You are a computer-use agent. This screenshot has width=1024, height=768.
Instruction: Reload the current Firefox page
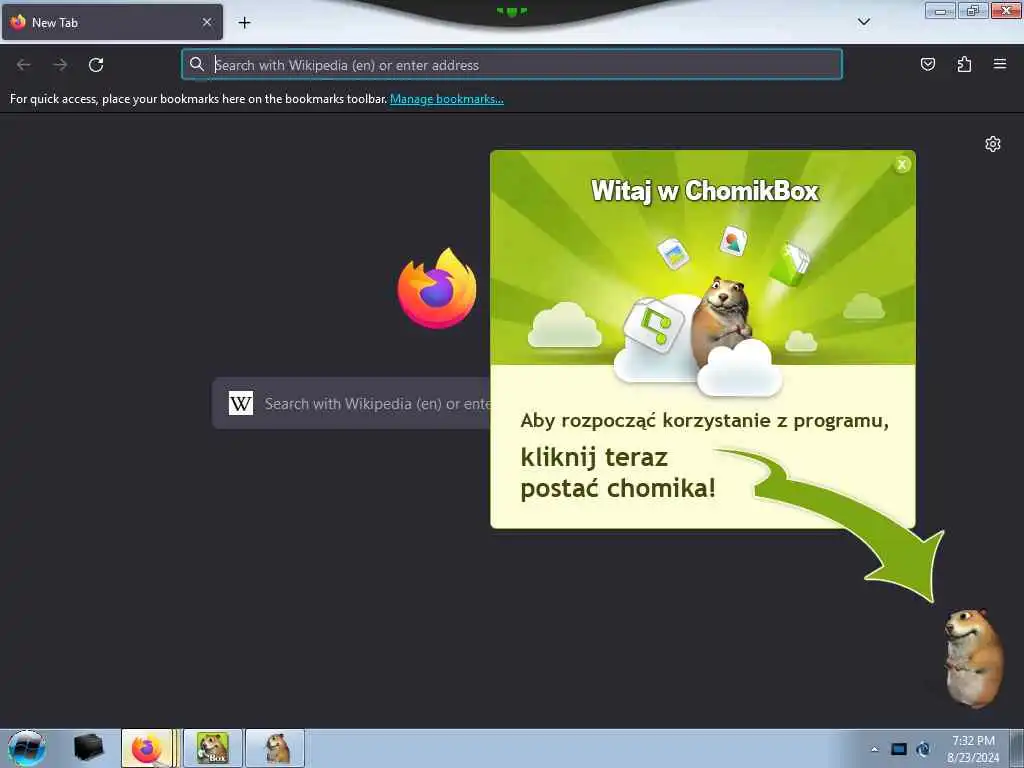click(x=96, y=65)
